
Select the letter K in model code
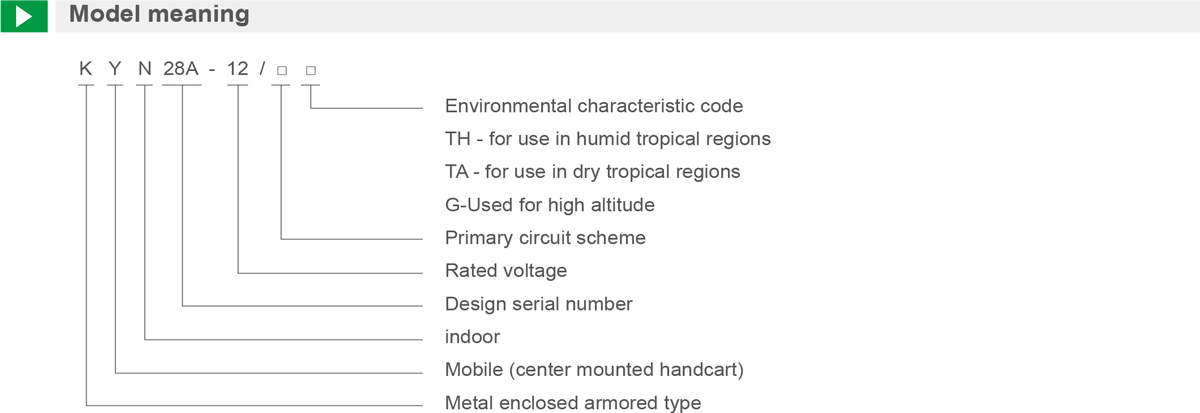click(x=87, y=70)
